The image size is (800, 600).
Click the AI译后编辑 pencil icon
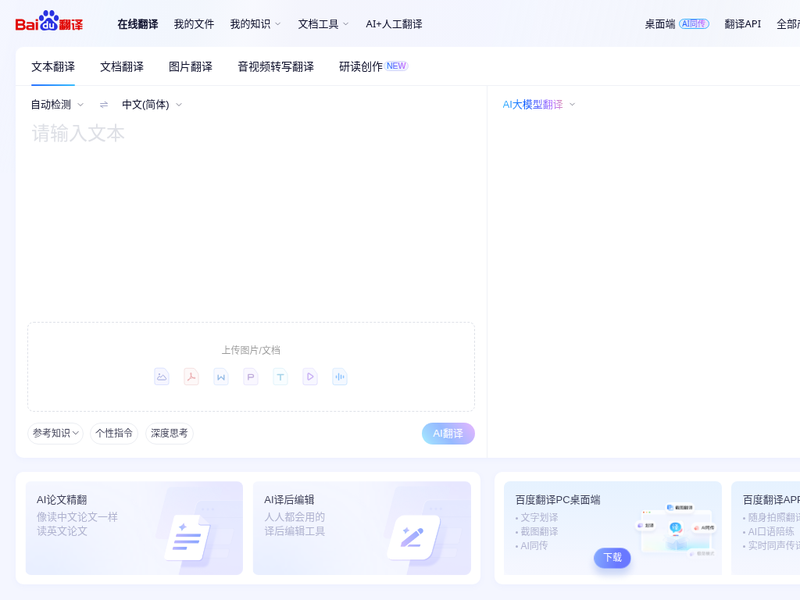(413, 537)
